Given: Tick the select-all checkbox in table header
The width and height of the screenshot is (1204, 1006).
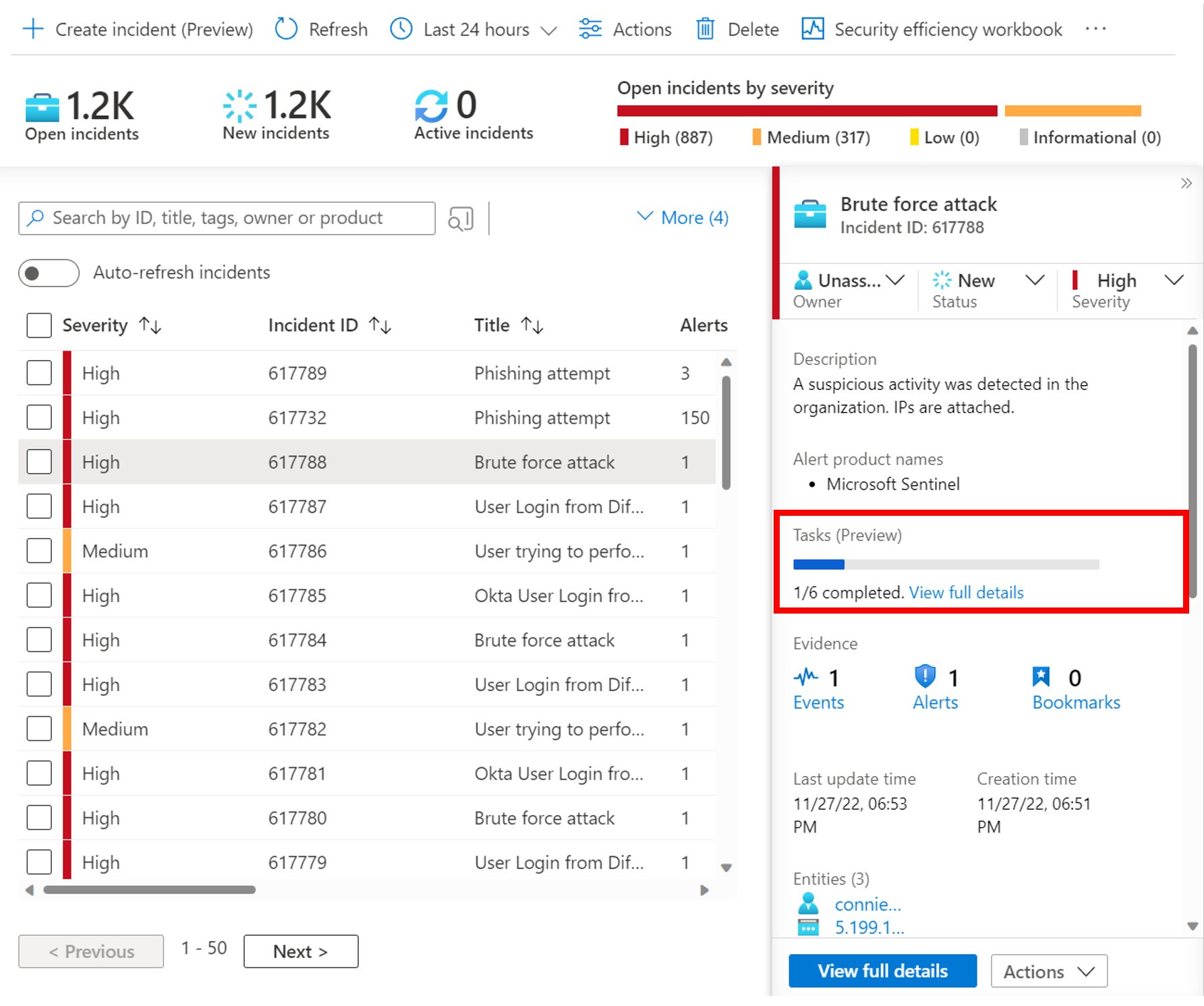Looking at the screenshot, I should click(39, 325).
